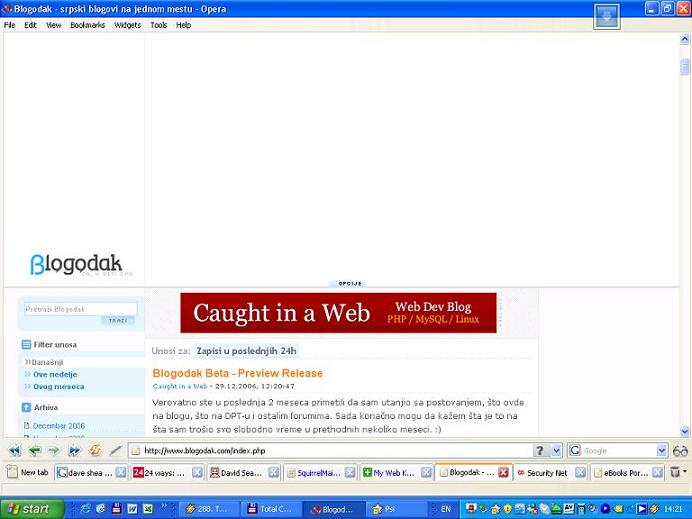Click the address bar URL field
The width and height of the screenshot is (692, 519).
[331, 451]
